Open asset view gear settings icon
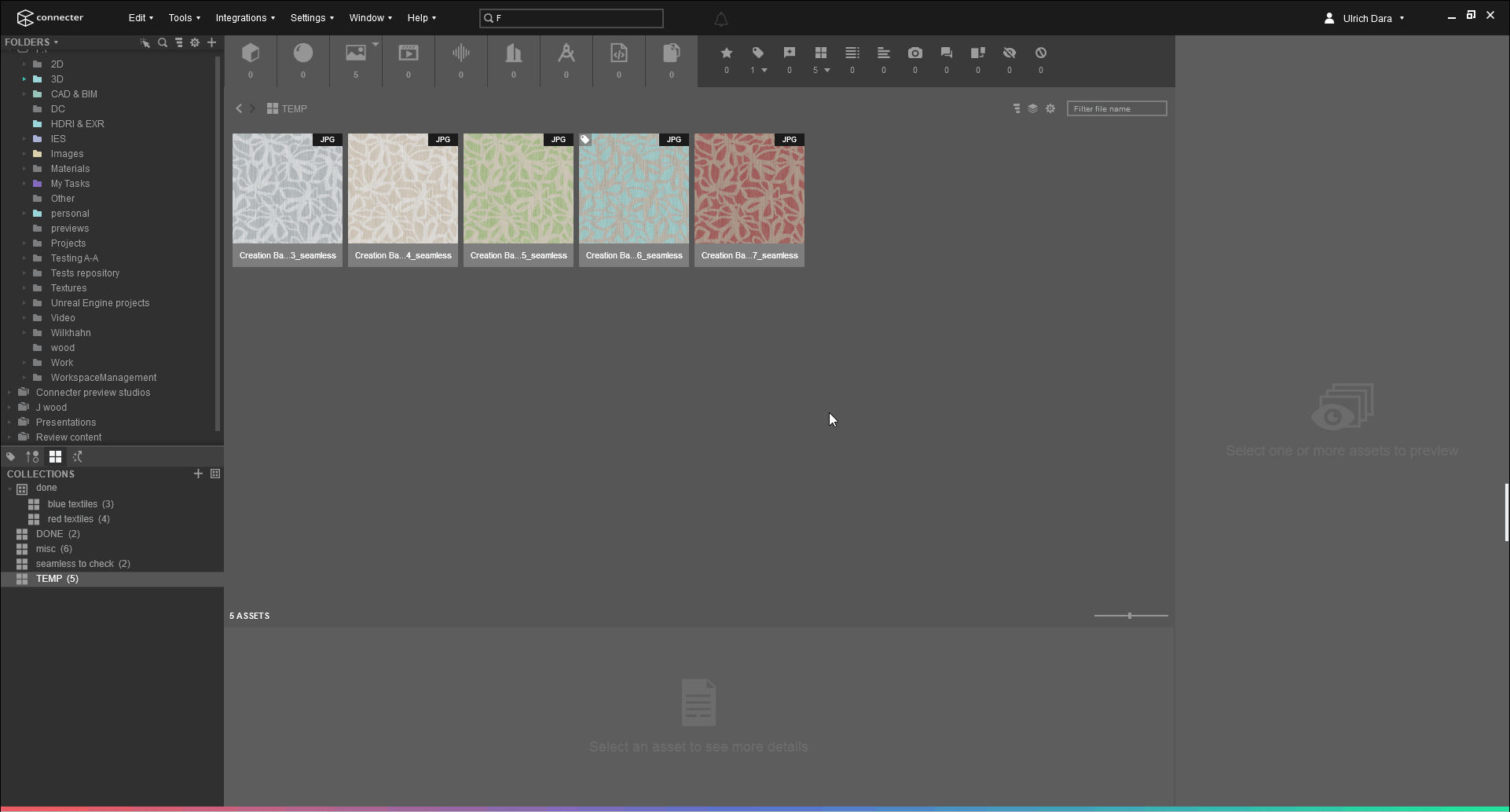 pos(1050,108)
